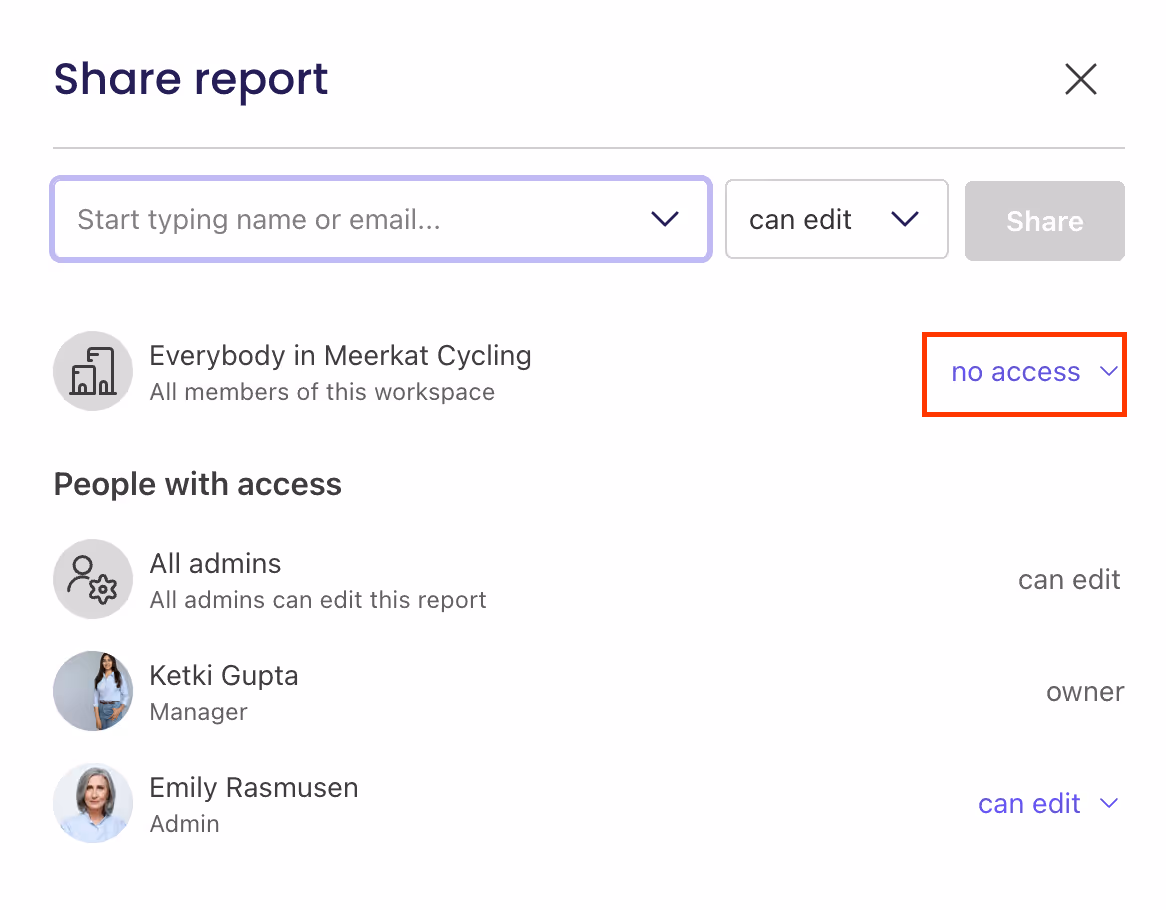Click the name or email input field

(x=381, y=219)
